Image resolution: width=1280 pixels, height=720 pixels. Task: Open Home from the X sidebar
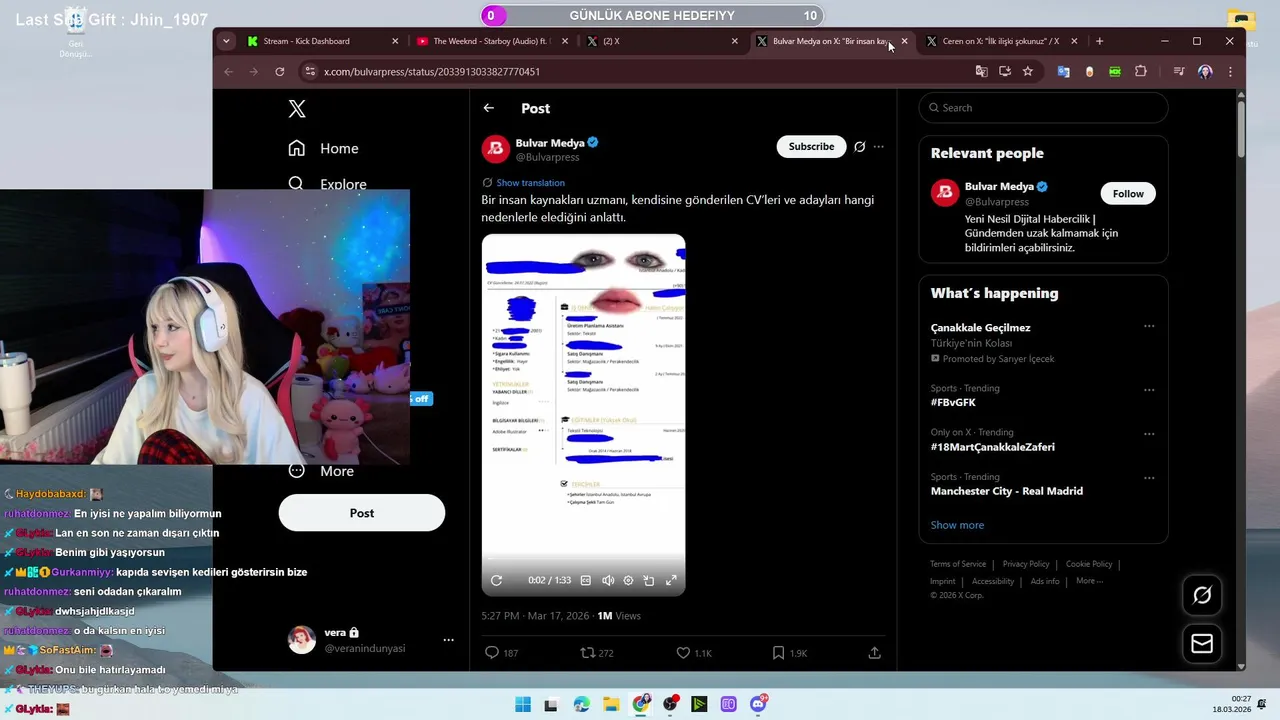click(323, 148)
